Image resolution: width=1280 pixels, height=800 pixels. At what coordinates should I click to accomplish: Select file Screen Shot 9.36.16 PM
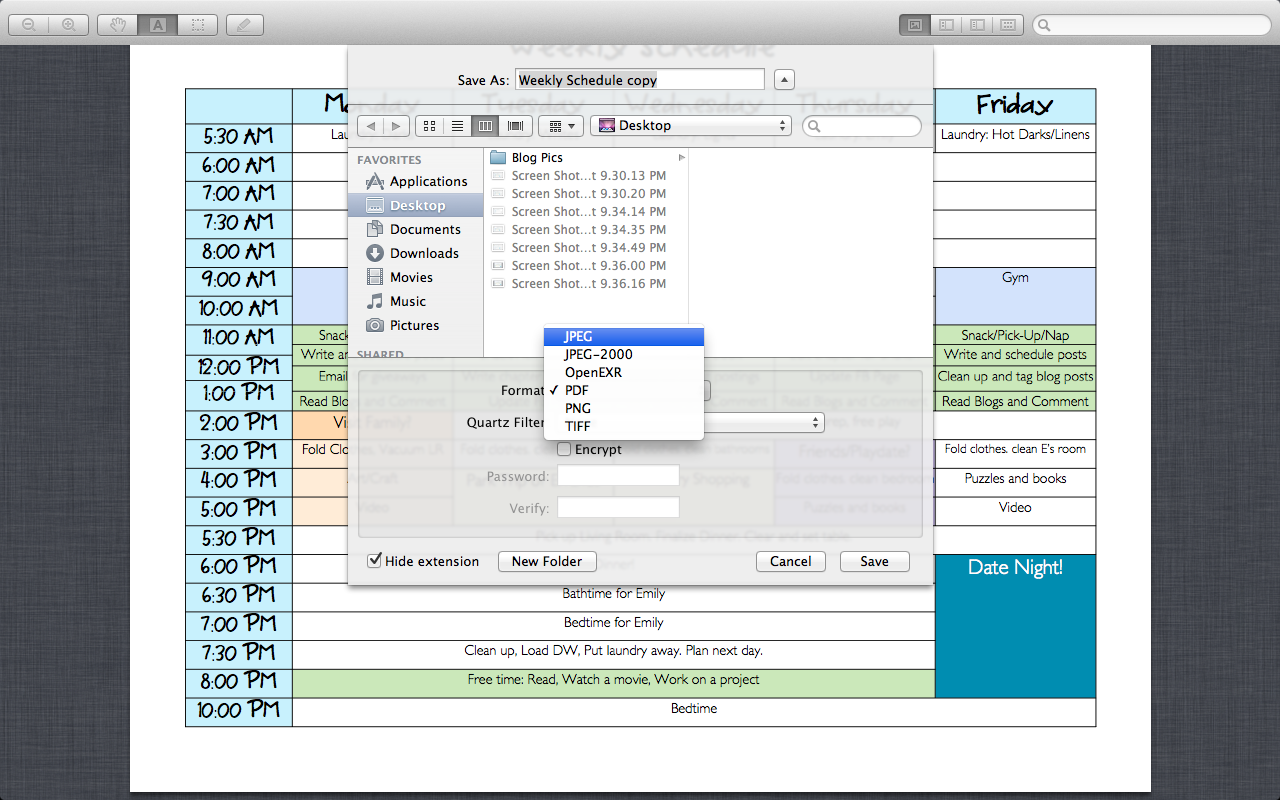point(586,283)
